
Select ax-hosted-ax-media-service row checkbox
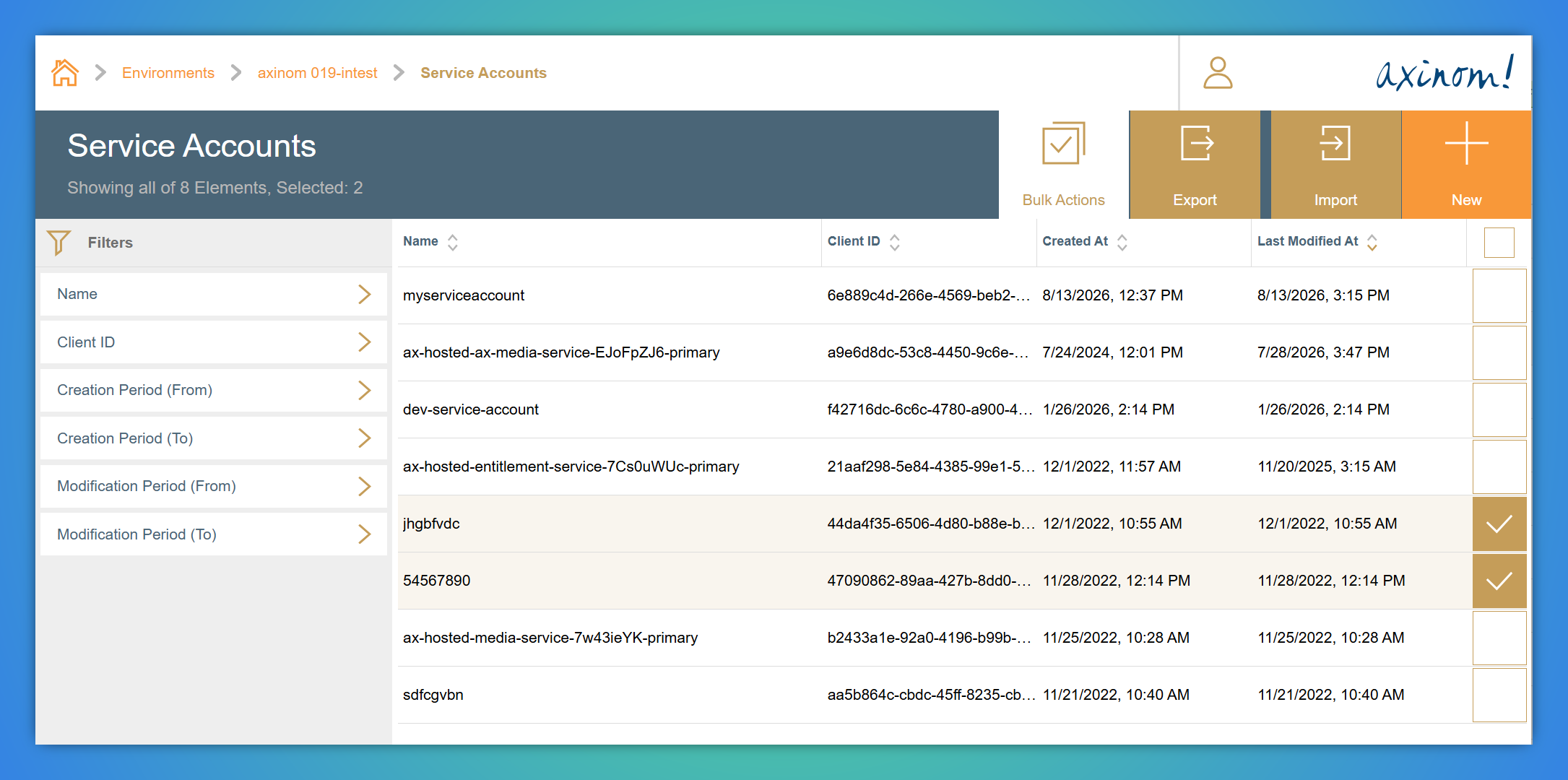click(x=1499, y=352)
